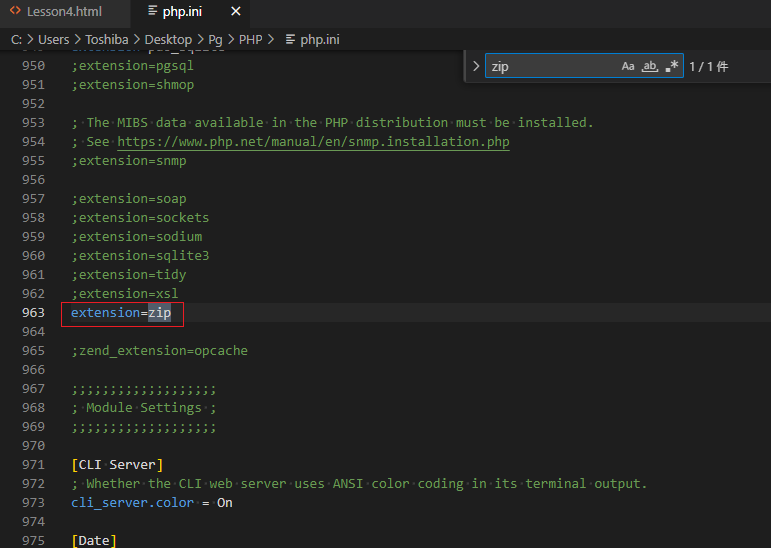Toggle Match Case in find widget
The height and width of the screenshot is (548, 771).
pos(628,66)
